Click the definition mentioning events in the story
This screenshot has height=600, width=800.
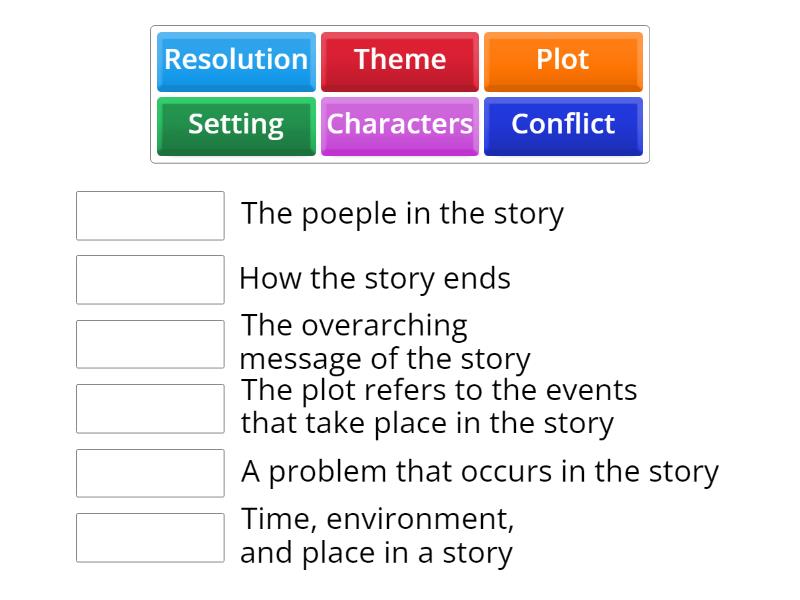(x=440, y=406)
